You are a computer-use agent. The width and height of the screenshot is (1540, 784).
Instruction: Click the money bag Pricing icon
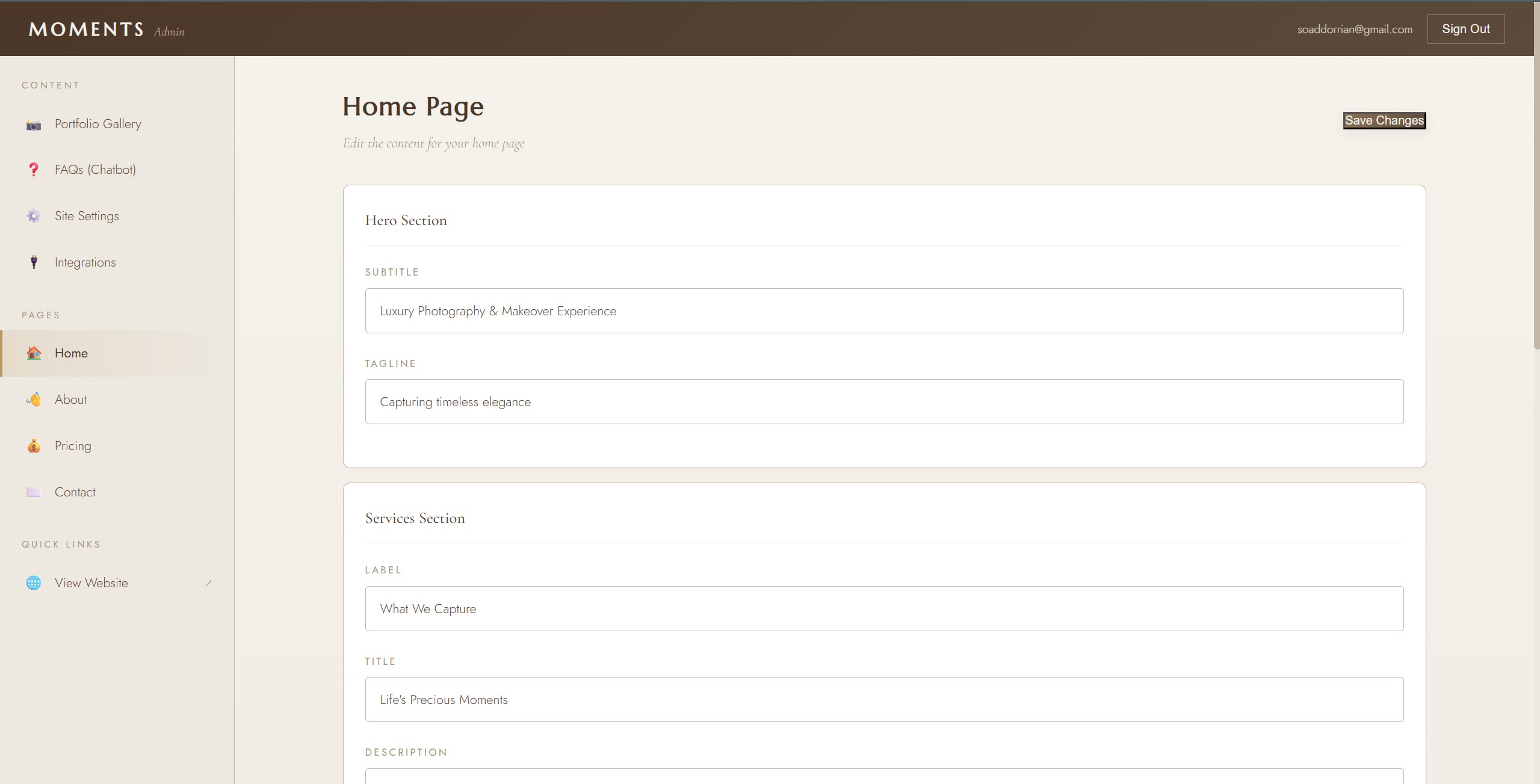point(34,446)
